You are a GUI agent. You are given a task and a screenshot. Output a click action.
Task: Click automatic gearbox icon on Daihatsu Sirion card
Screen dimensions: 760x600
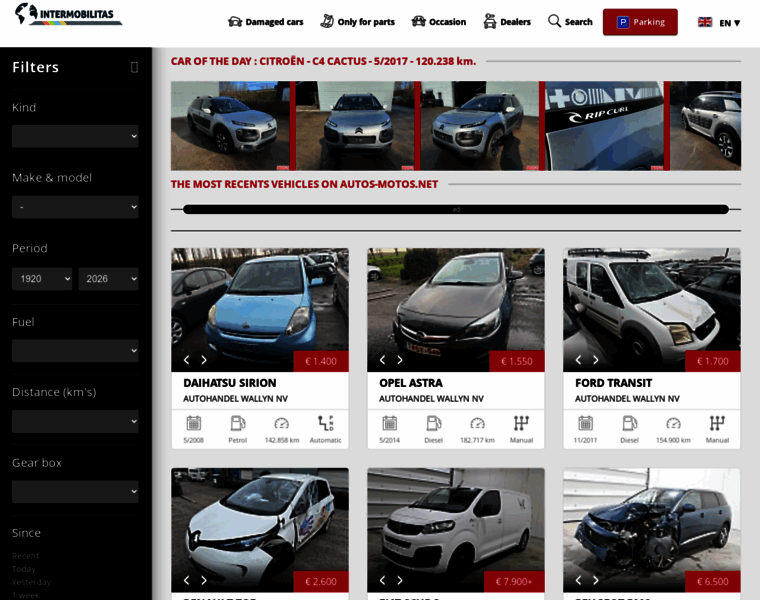click(326, 423)
